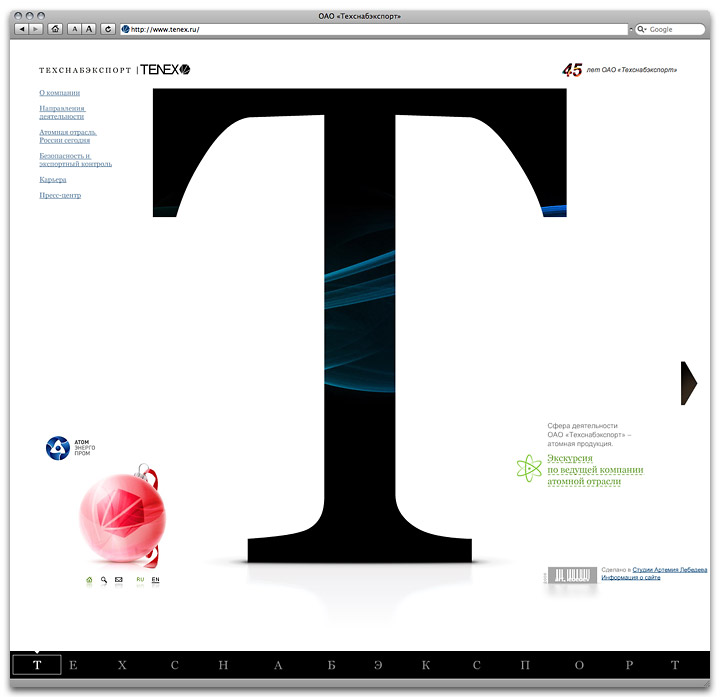Click the green home icon under the ornament

89,579
